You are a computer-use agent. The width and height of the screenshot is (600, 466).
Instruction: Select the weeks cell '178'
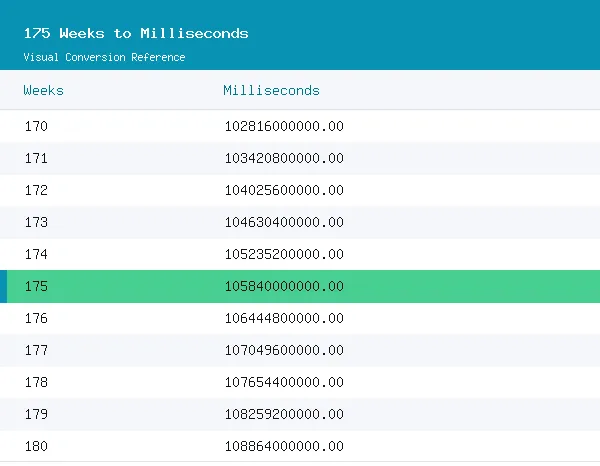click(x=36, y=382)
